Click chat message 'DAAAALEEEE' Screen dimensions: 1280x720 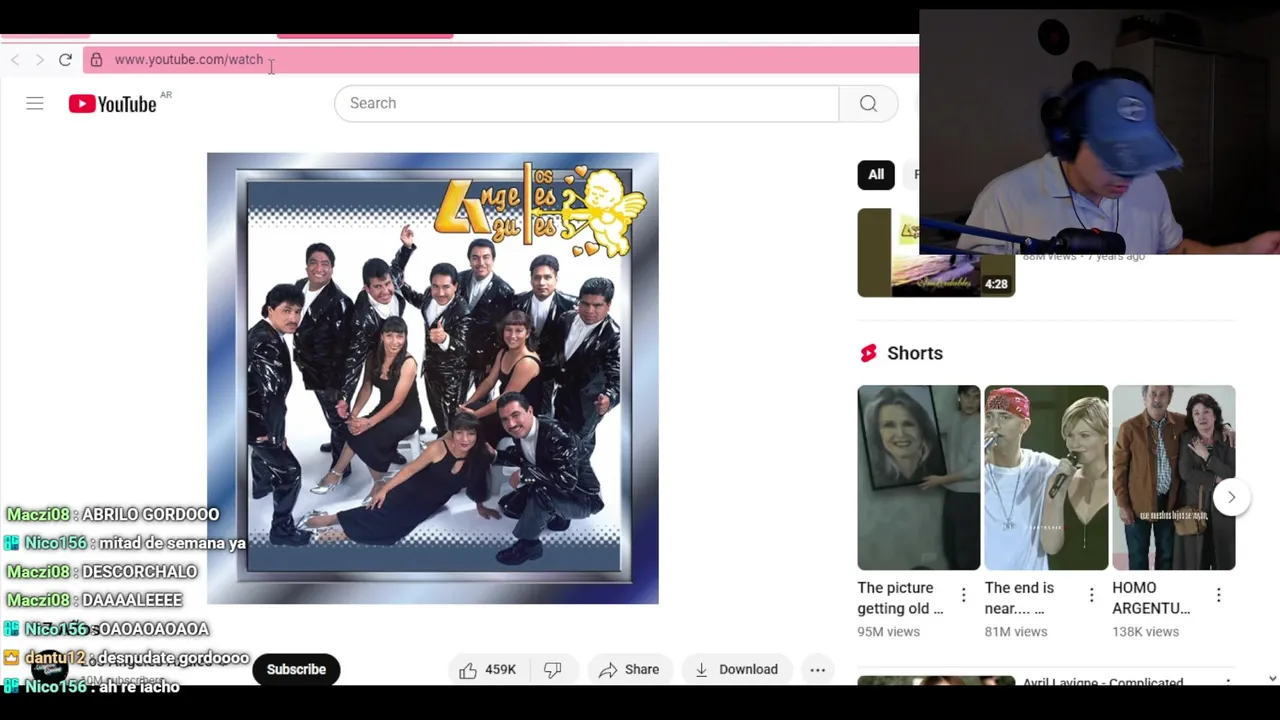[132, 600]
